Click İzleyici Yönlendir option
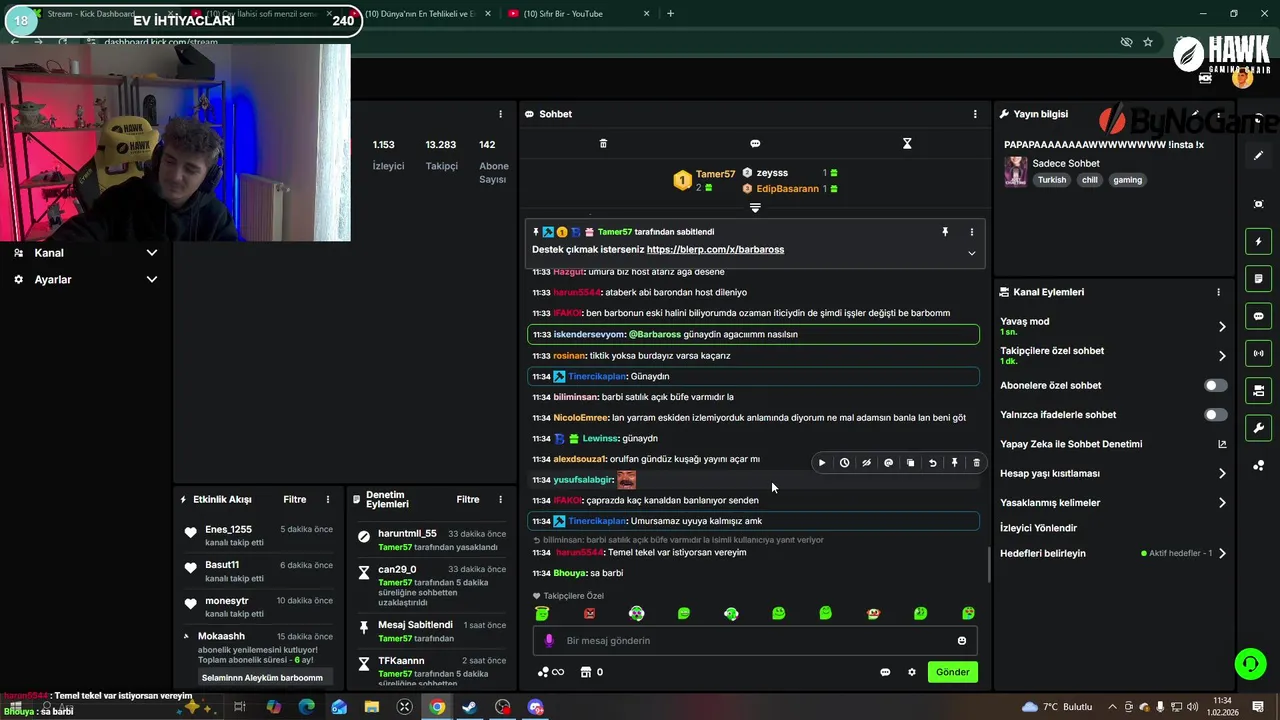This screenshot has height=720, width=1280. [x=1038, y=528]
